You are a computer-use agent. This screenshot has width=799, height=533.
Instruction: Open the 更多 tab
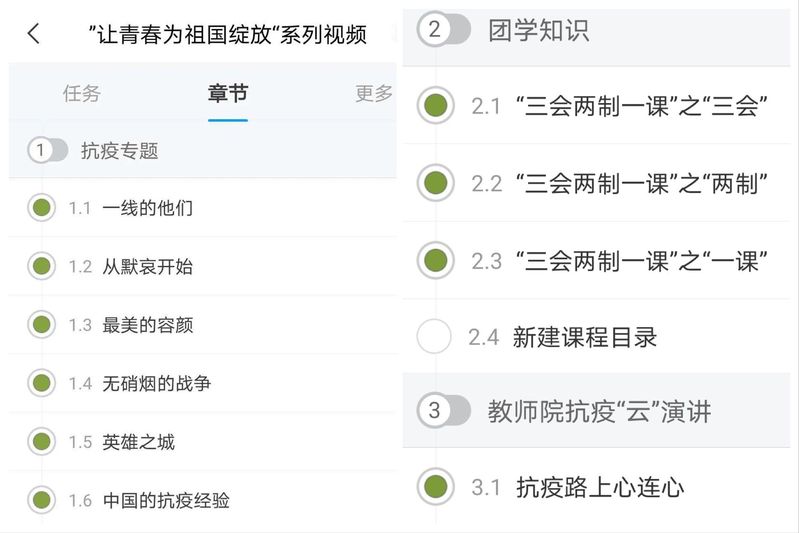[374, 94]
